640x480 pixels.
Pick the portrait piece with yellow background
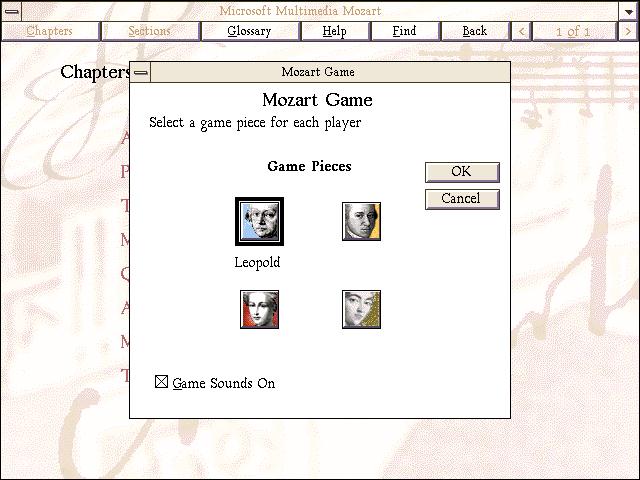(361, 221)
